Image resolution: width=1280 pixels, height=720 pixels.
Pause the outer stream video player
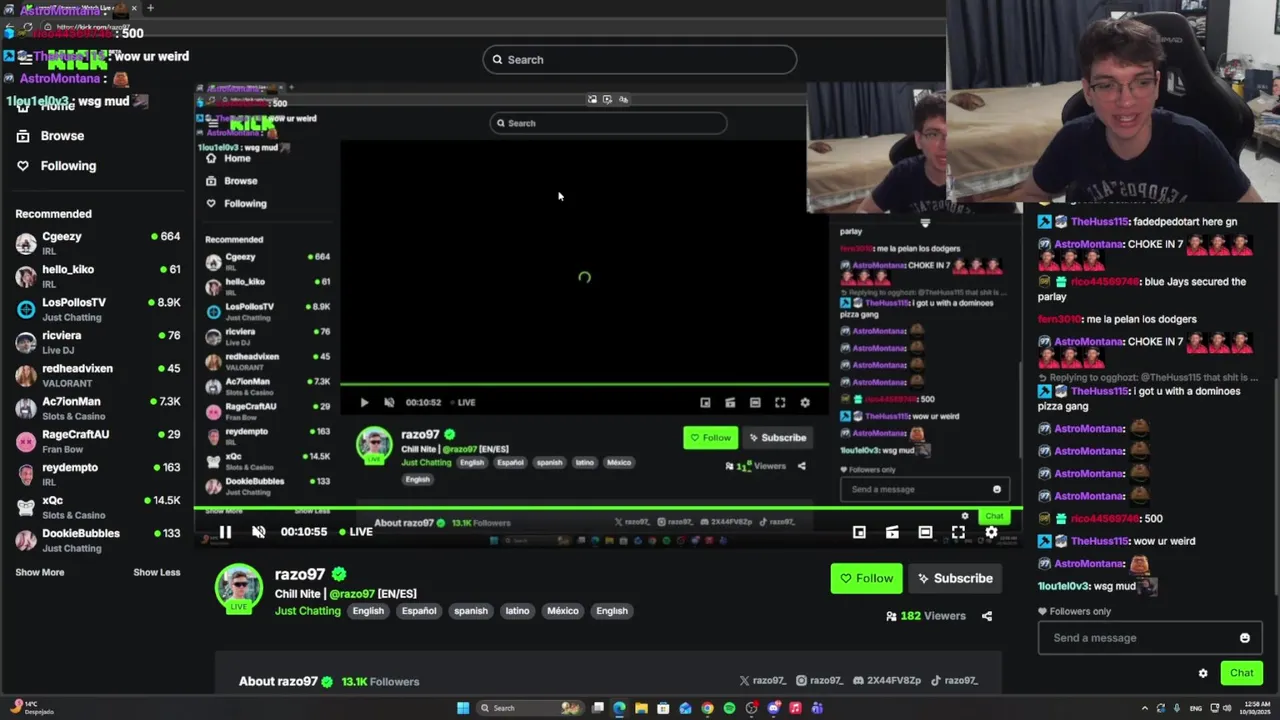tap(225, 532)
